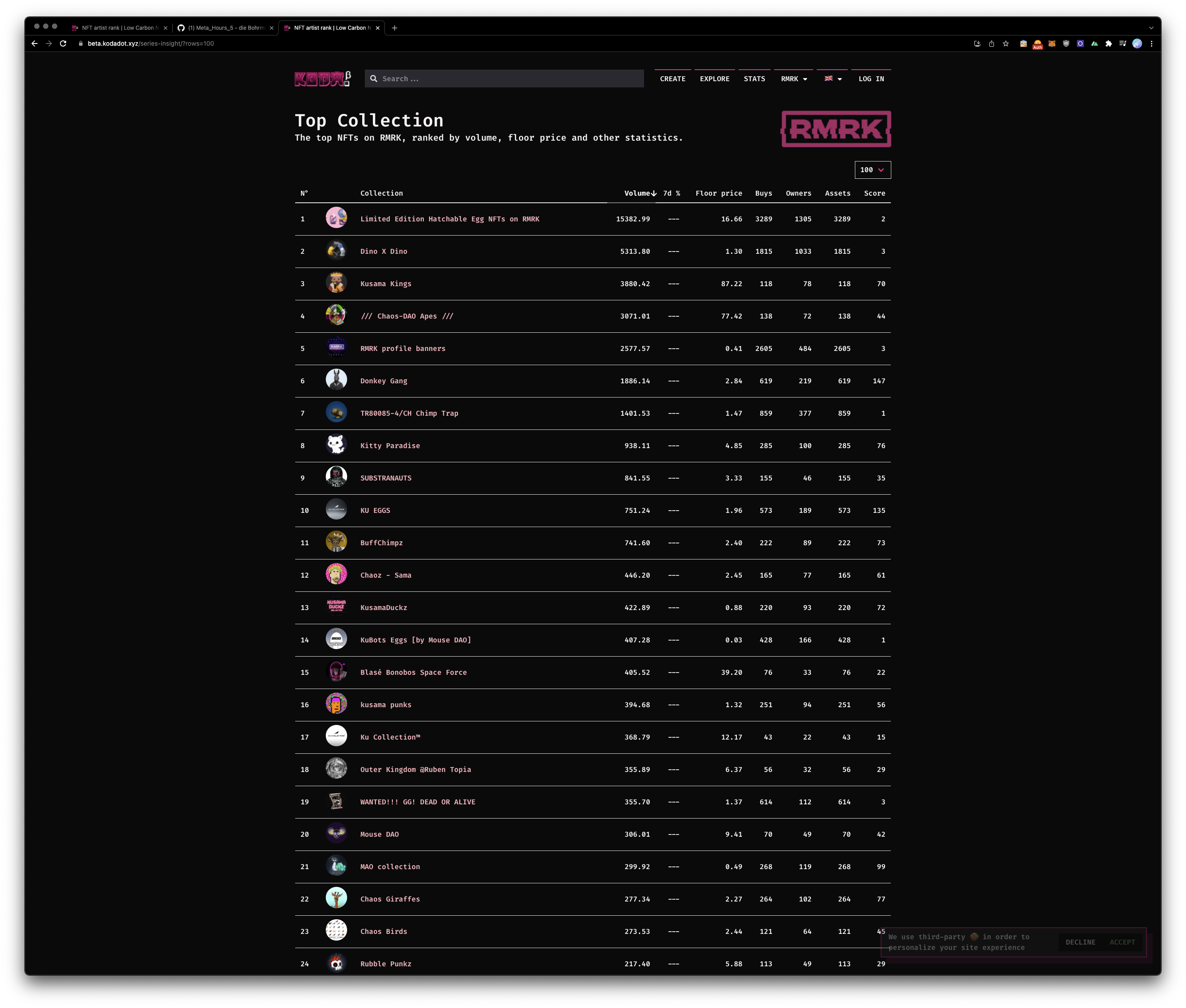The height and width of the screenshot is (1008, 1186).
Task: Expand the language flag dropdown
Action: (x=833, y=79)
